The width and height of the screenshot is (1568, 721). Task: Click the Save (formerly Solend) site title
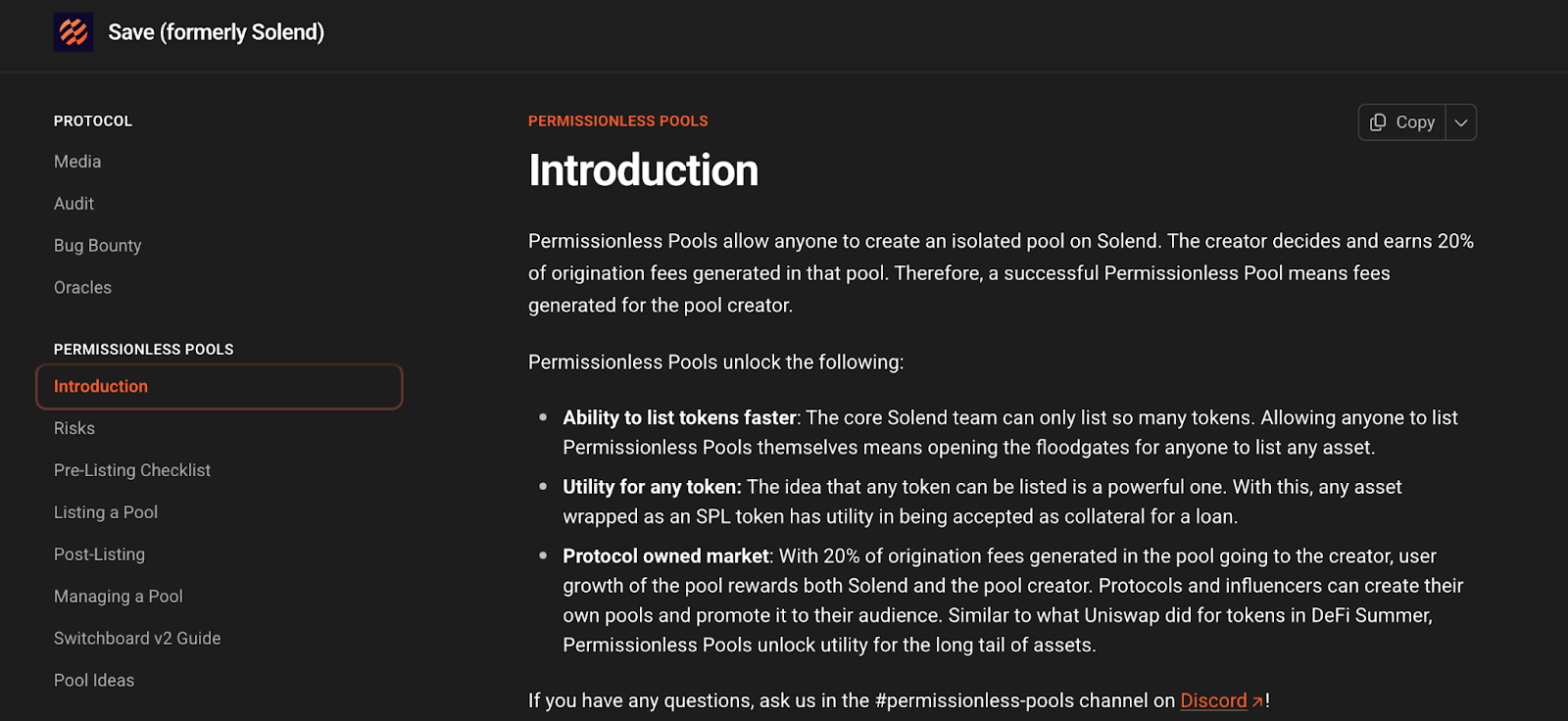[x=217, y=32]
